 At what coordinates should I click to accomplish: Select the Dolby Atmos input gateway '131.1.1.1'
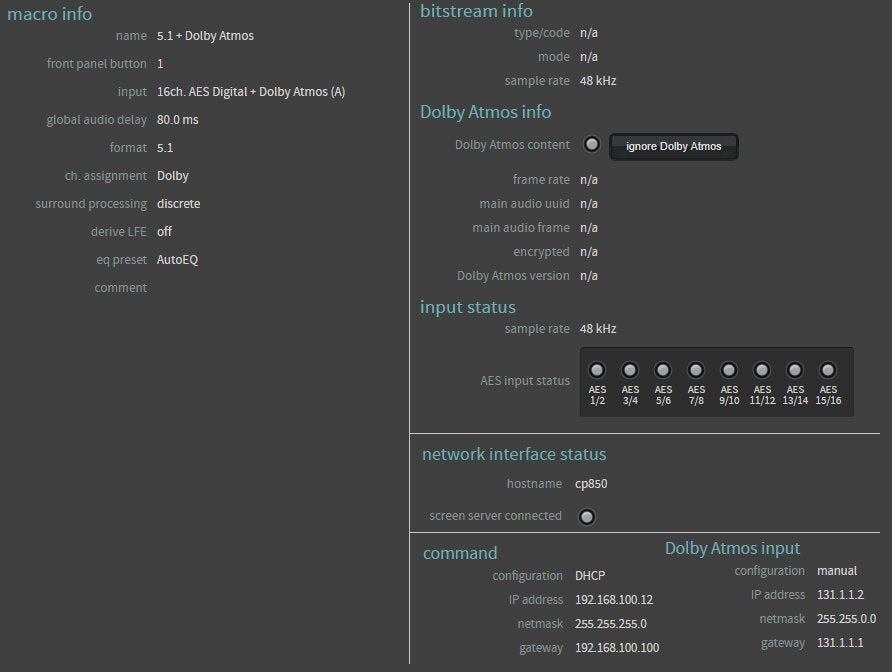(x=840, y=642)
